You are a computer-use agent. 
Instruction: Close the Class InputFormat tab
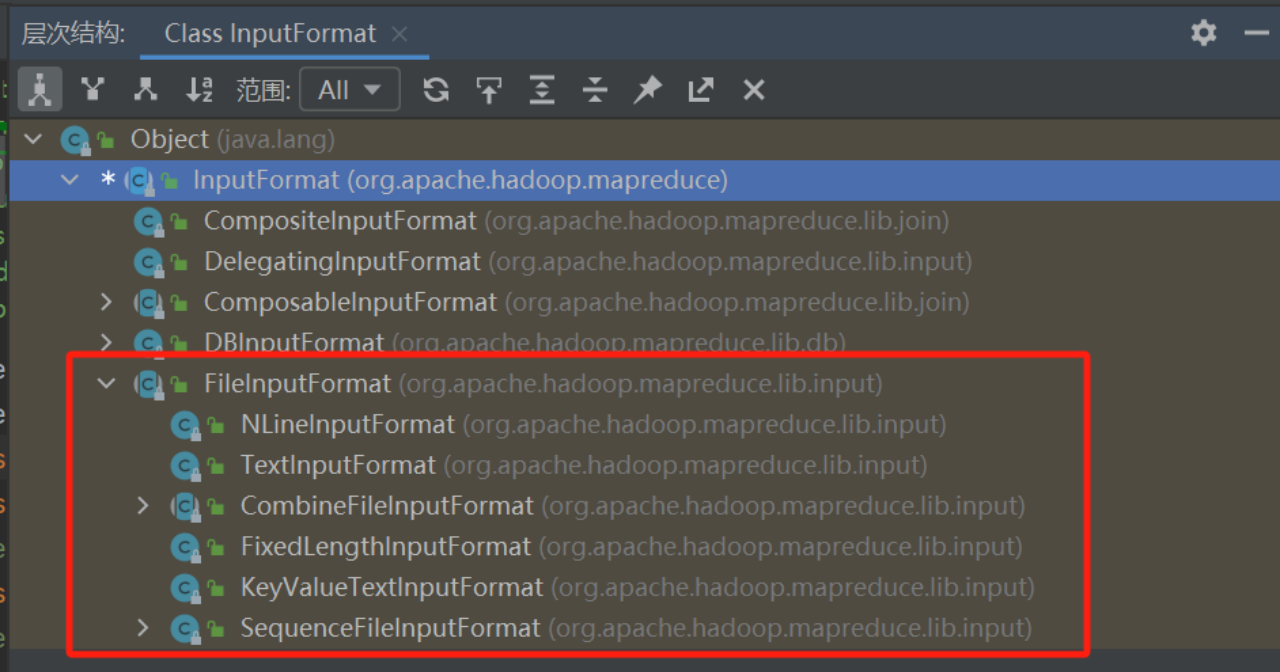400,34
